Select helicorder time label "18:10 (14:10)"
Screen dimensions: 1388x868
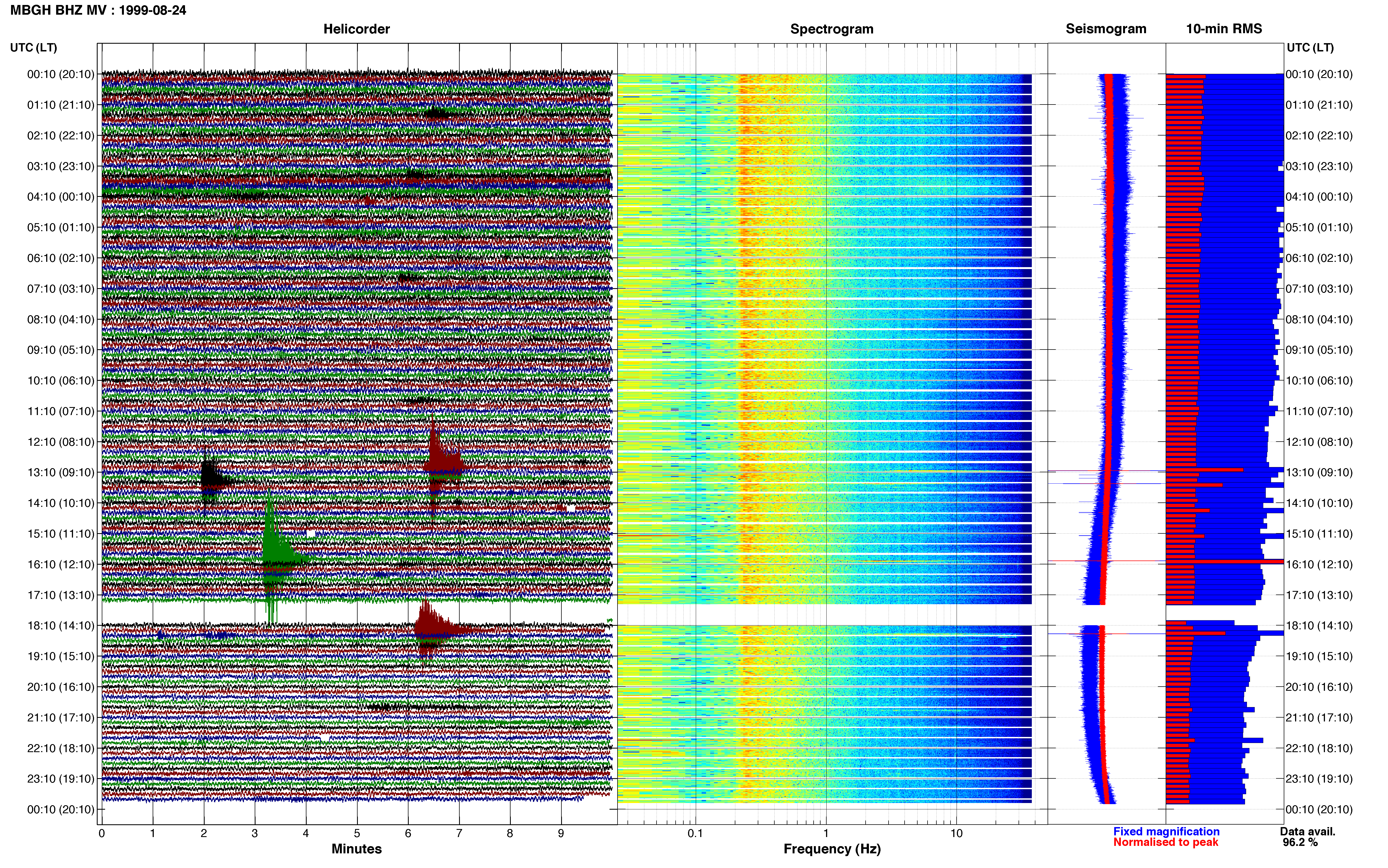tap(61, 625)
